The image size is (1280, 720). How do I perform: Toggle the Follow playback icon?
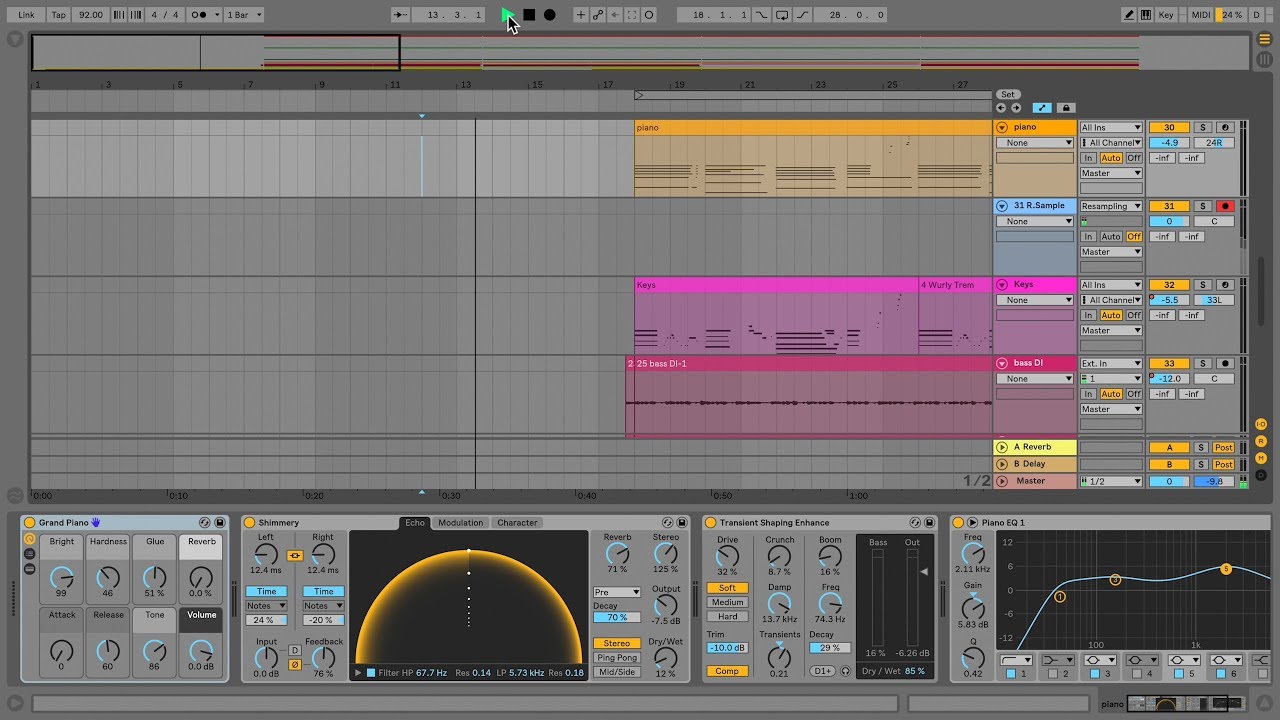401,15
